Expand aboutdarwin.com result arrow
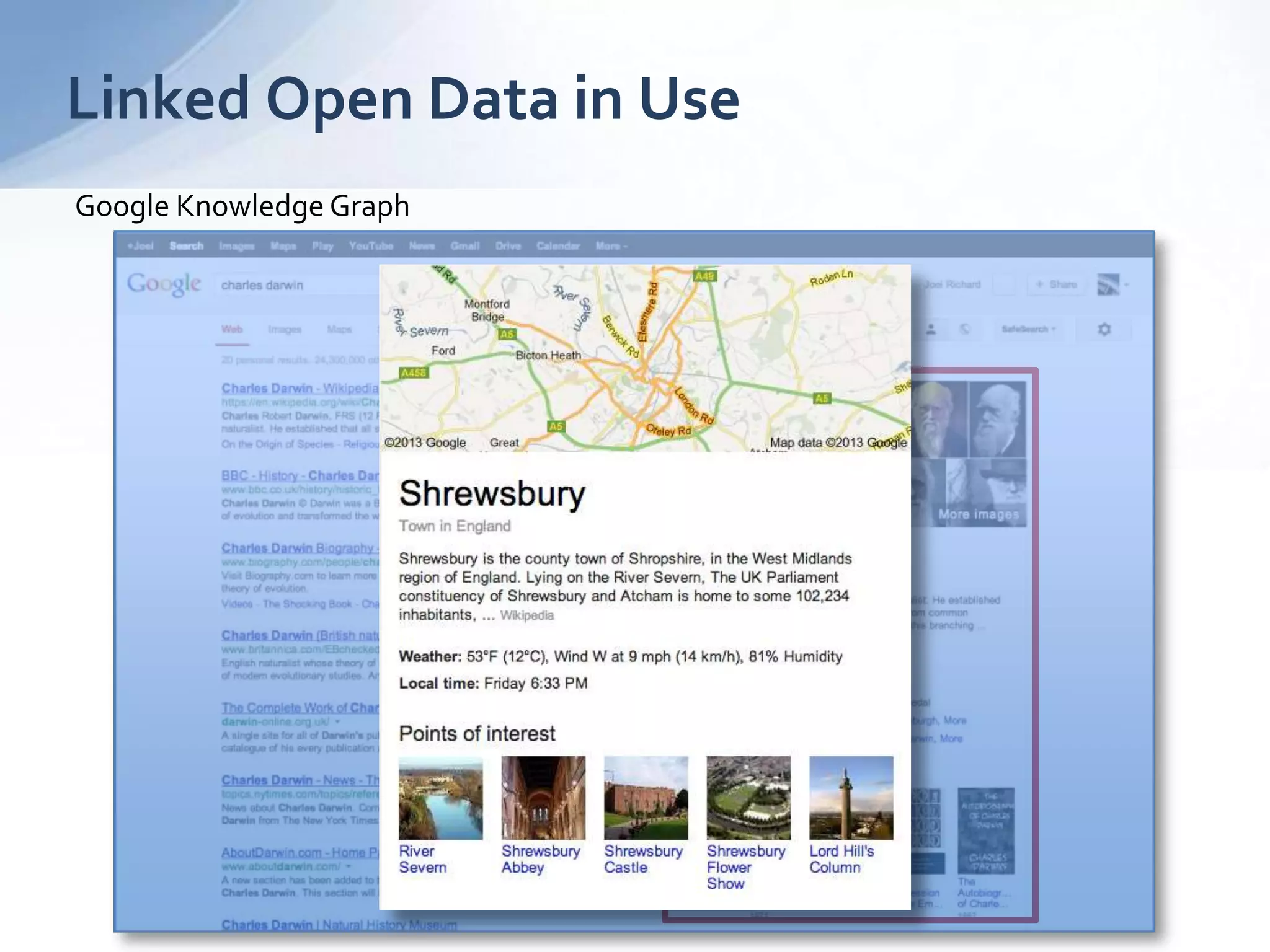The height and width of the screenshot is (952, 1270). (349, 866)
